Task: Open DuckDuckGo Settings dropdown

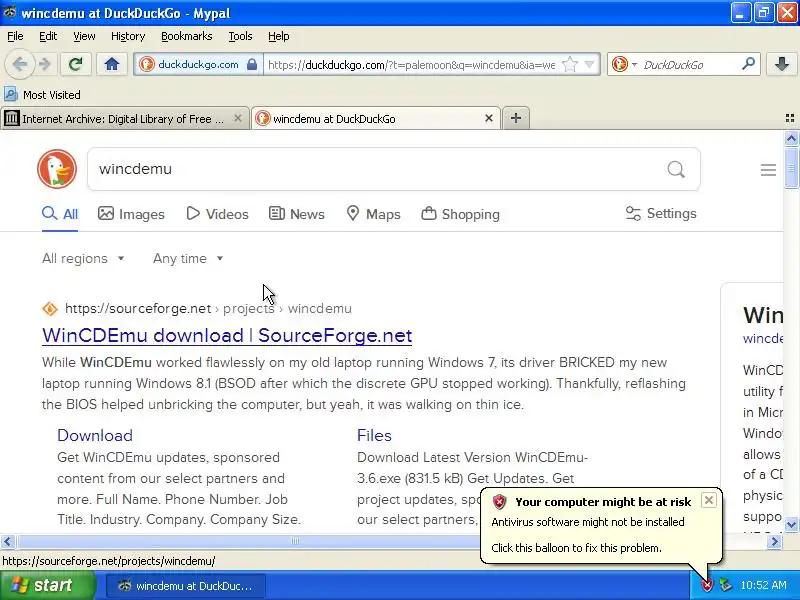Action: [661, 213]
